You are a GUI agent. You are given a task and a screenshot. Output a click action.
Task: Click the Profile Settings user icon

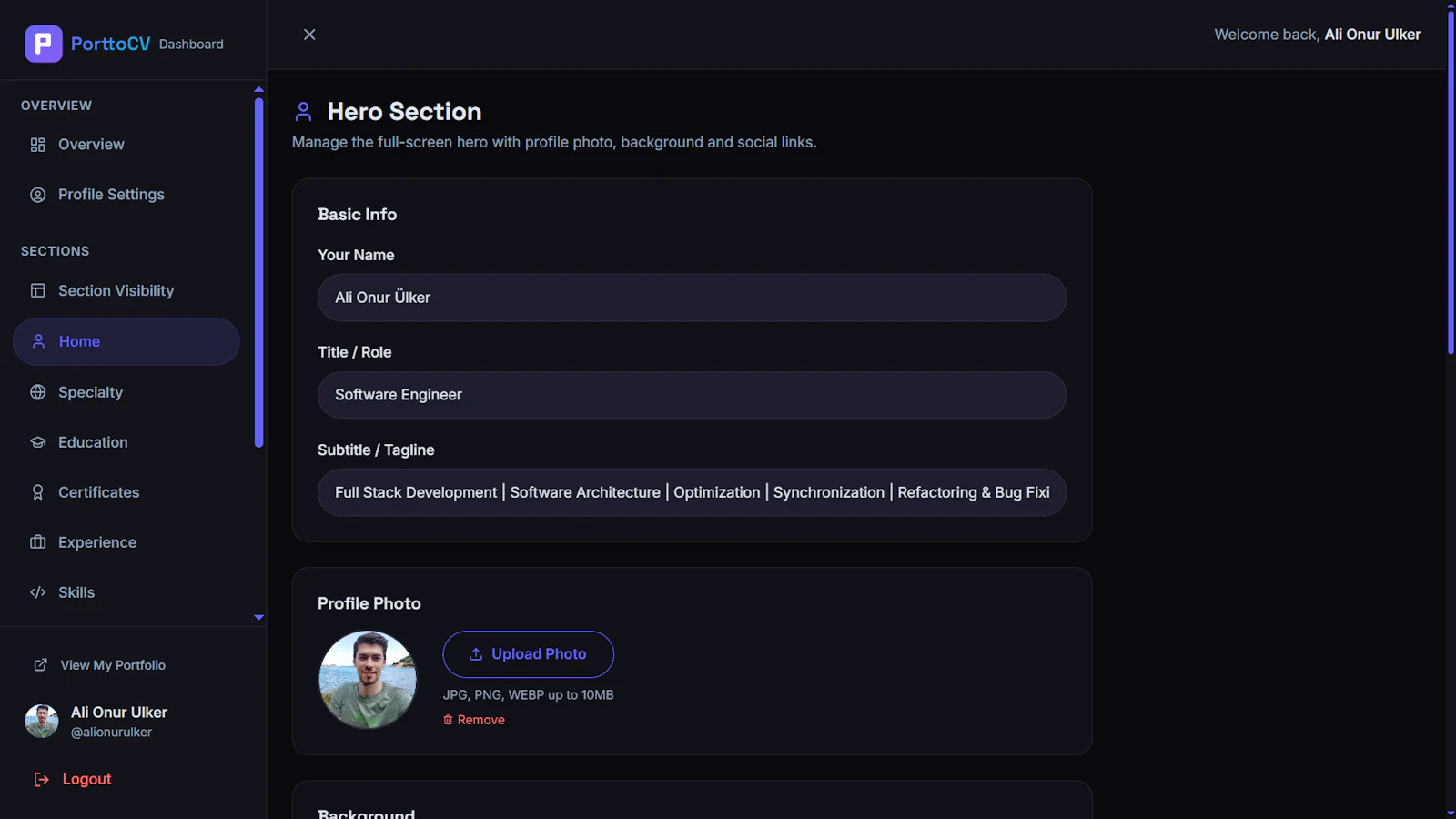pyautogui.click(x=37, y=195)
